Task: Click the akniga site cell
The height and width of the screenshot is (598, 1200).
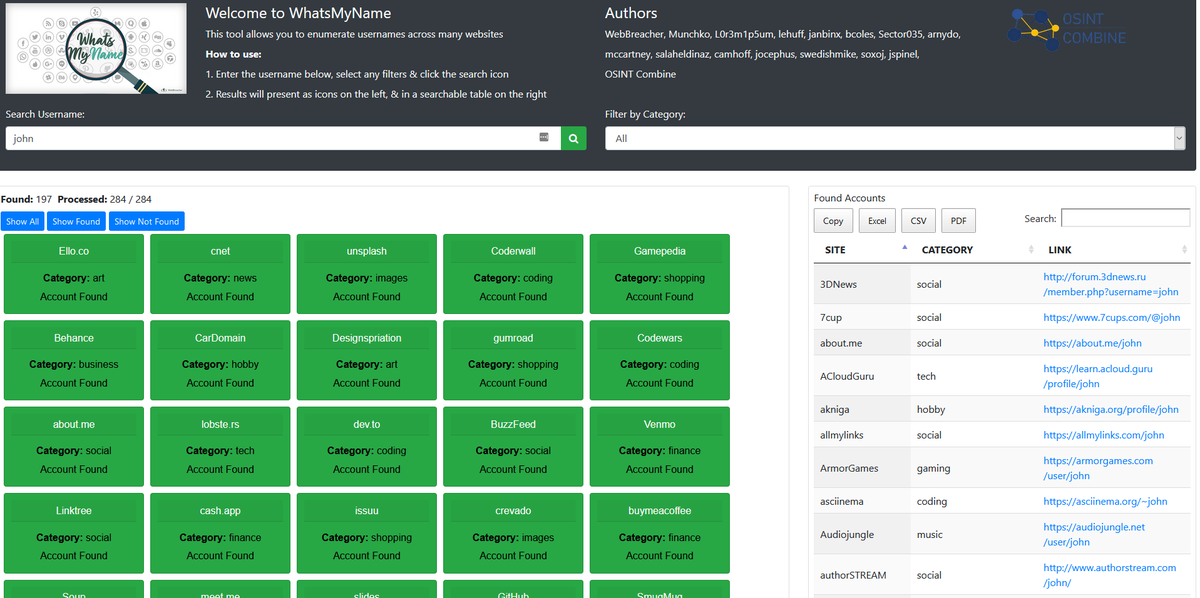Action: pos(862,409)
